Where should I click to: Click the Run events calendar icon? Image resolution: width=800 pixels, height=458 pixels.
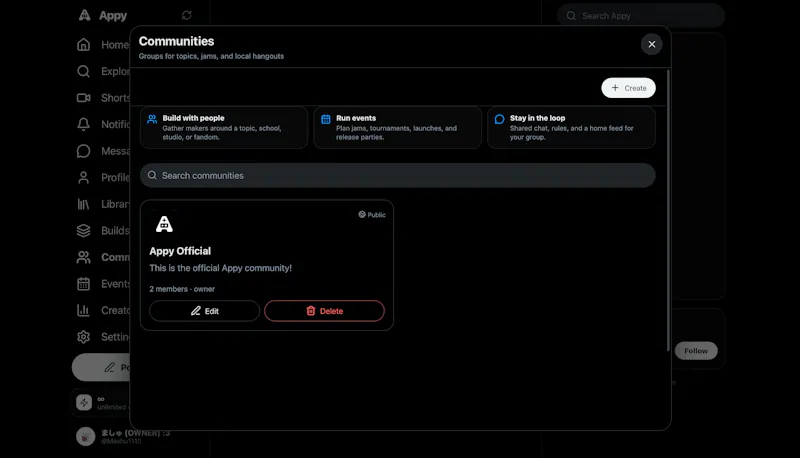pos(326,119)
